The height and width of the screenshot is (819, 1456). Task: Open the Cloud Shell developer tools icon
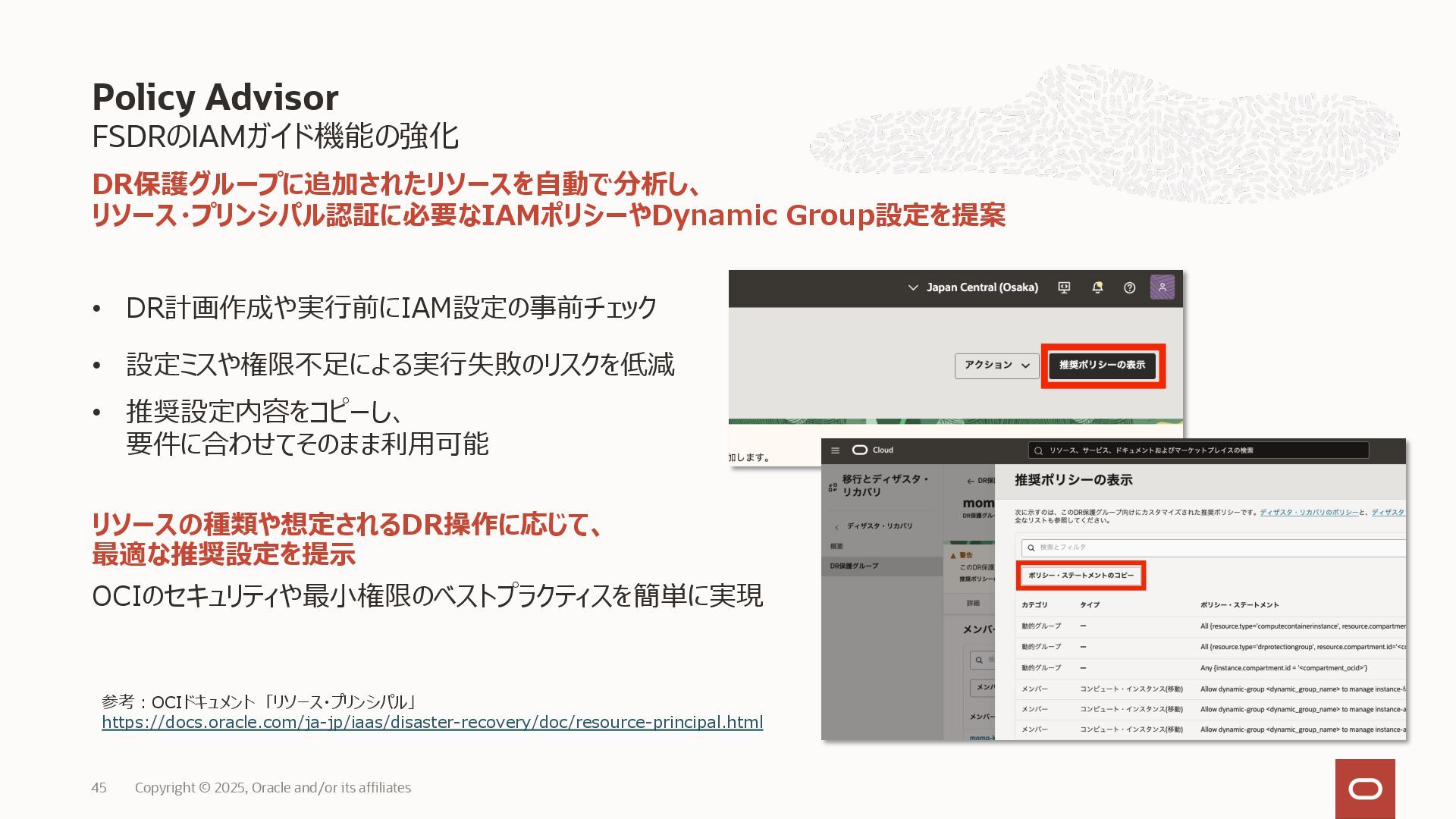1064,287
